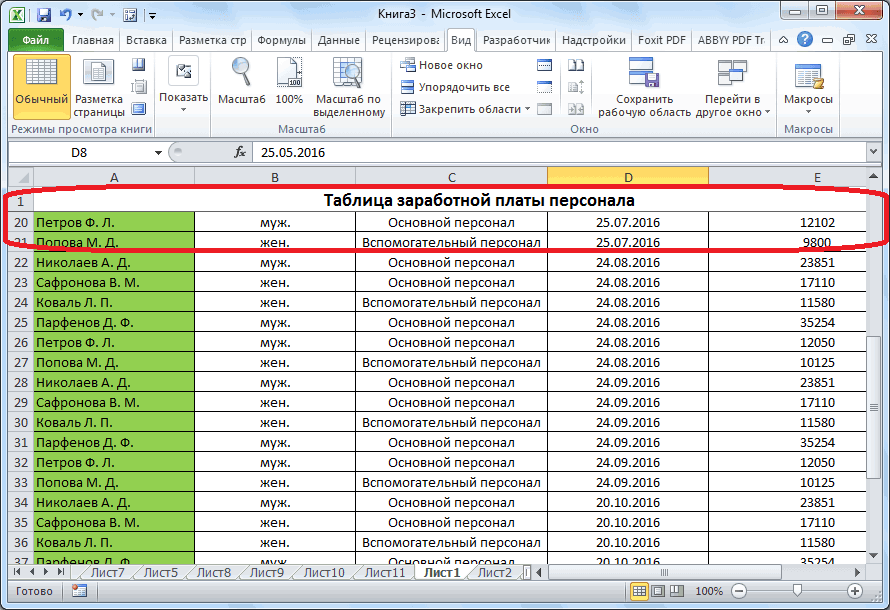Image resolution: width=890 pixels, height=610 pixels.
Task: Click Упорядочить все arrange windows
Action: pos(455,87)
